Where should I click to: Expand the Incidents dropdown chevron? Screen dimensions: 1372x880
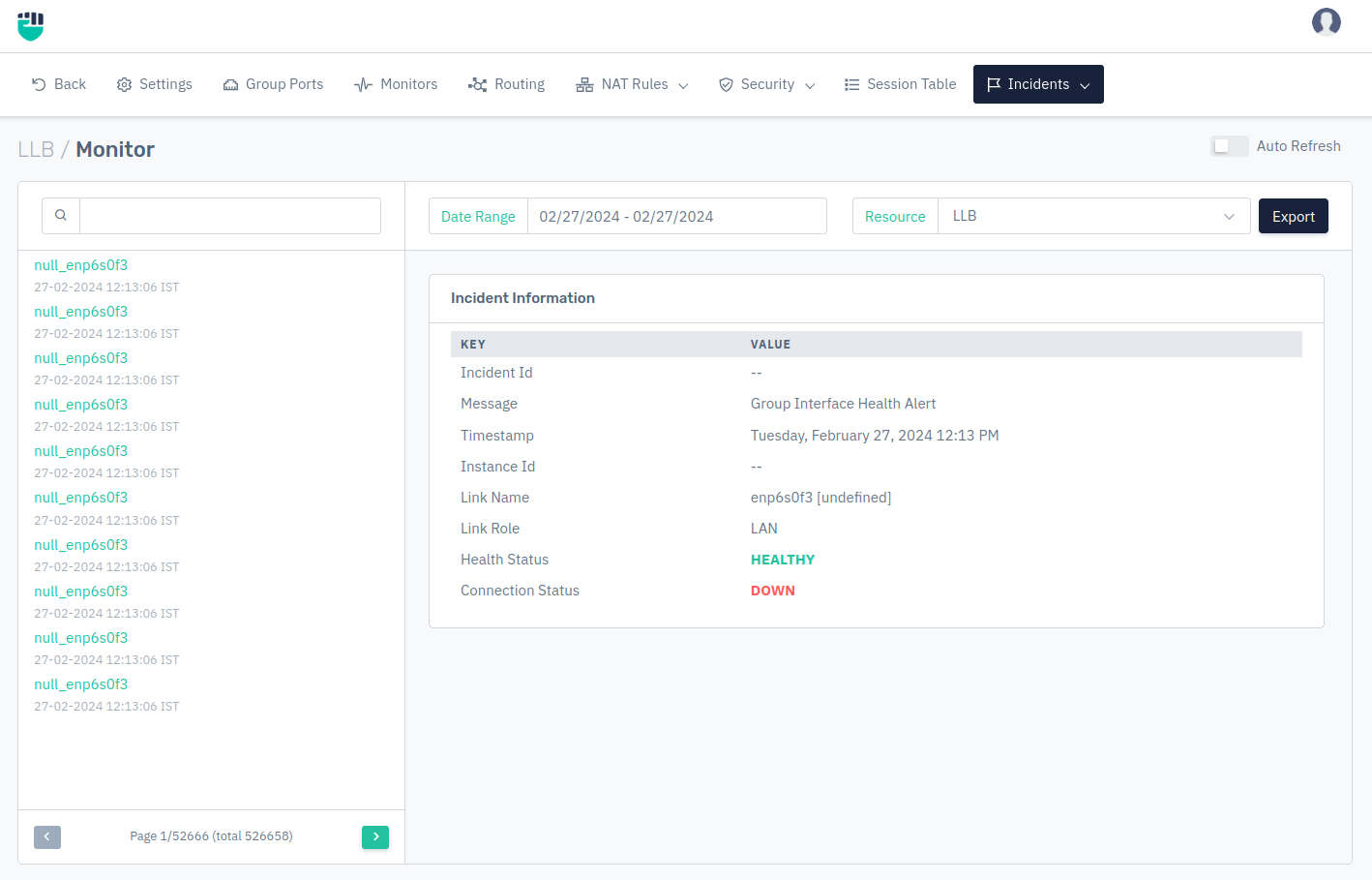pyautogui.click(x=1085, y=86)
